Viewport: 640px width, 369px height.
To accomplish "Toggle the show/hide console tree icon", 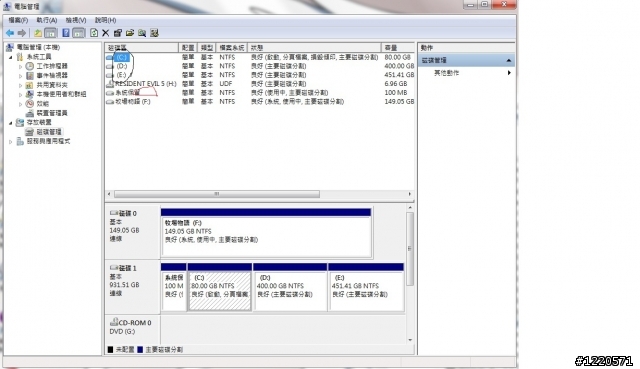I will click(51, 33).
